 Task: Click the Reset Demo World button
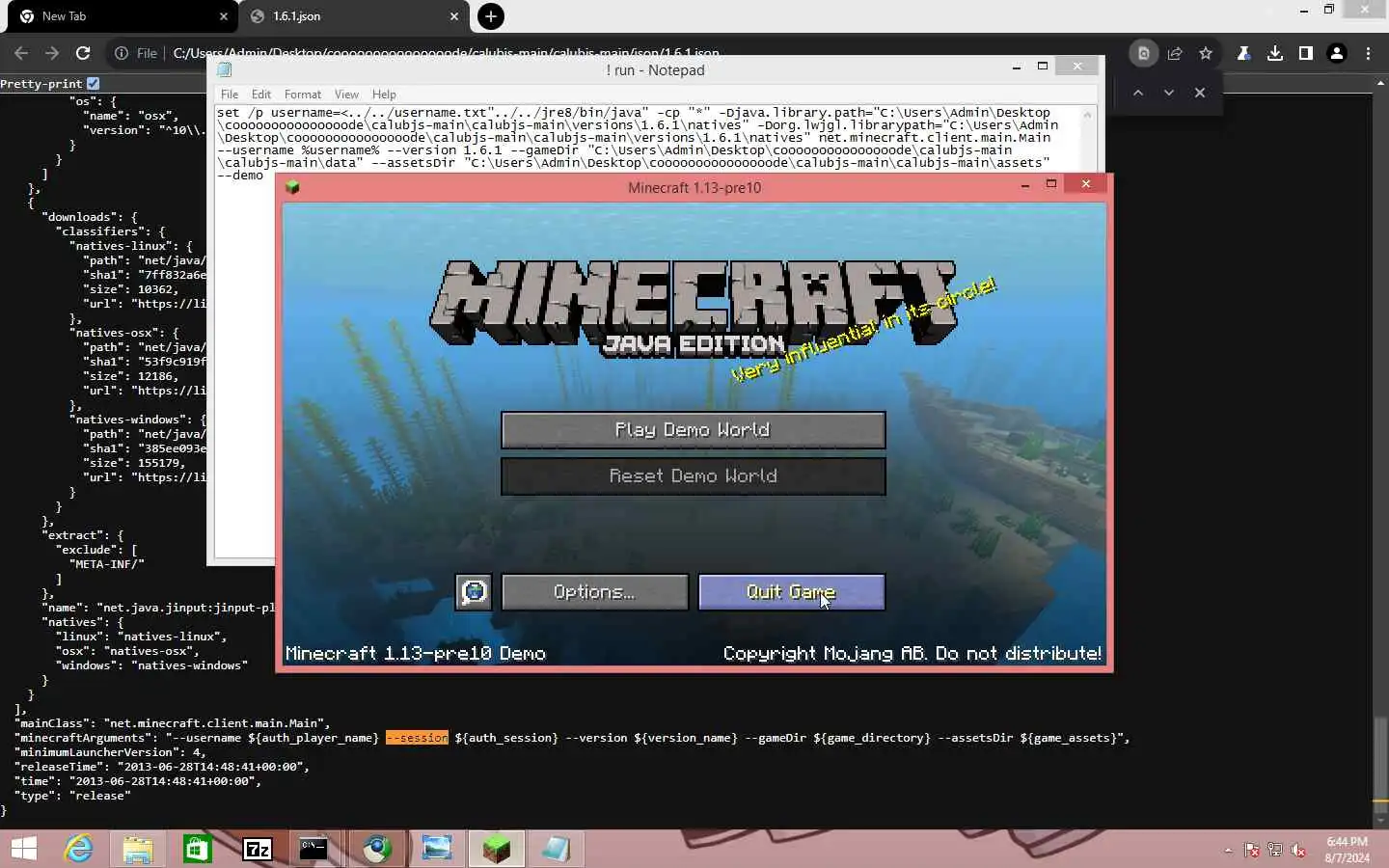point(693,476)
